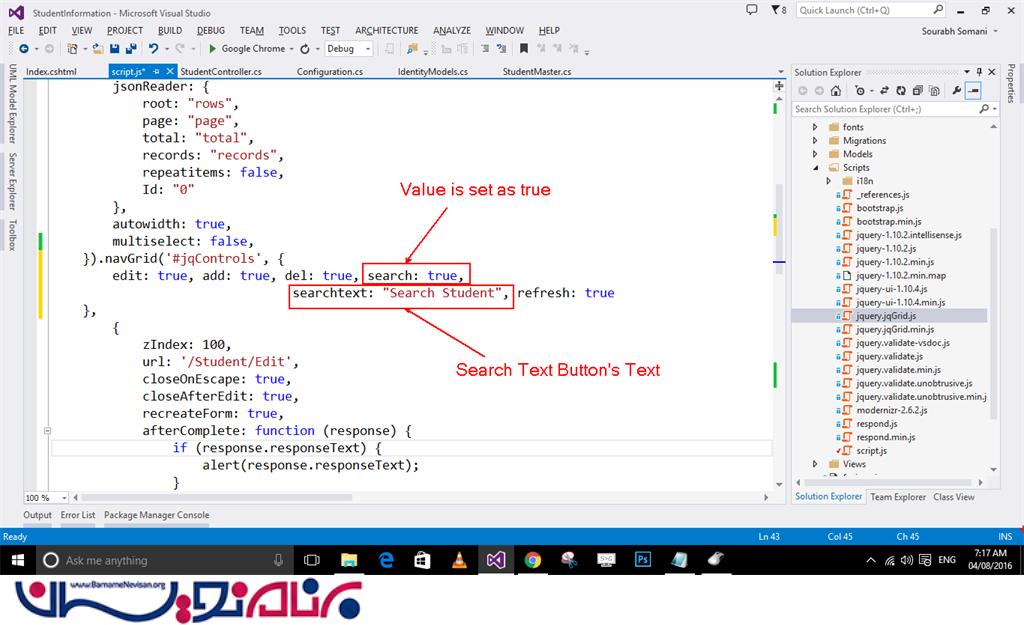Click Home icon in Solution Explorer

click(x=836, y=91)
